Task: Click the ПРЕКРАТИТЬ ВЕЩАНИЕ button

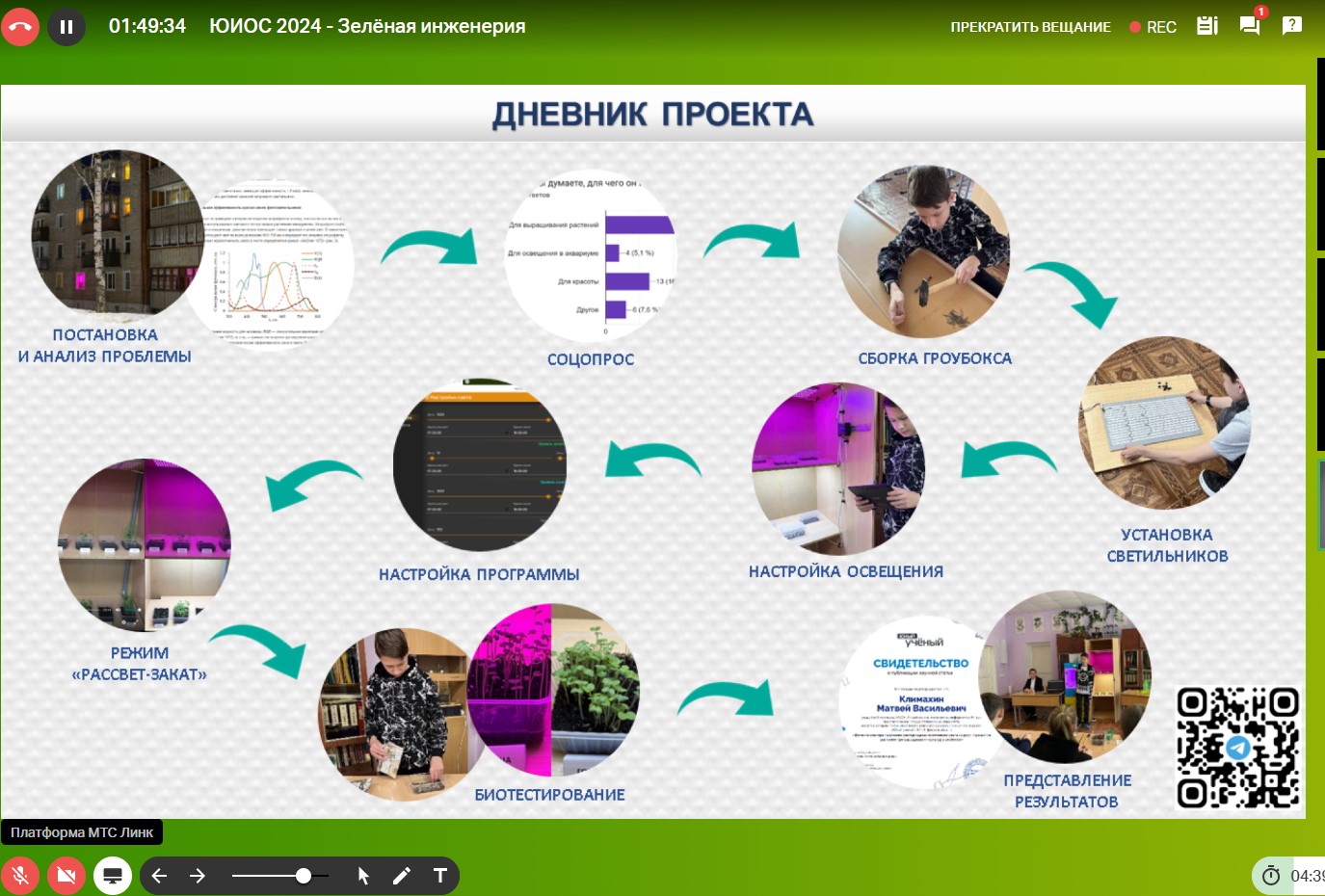Action: 1030,27
